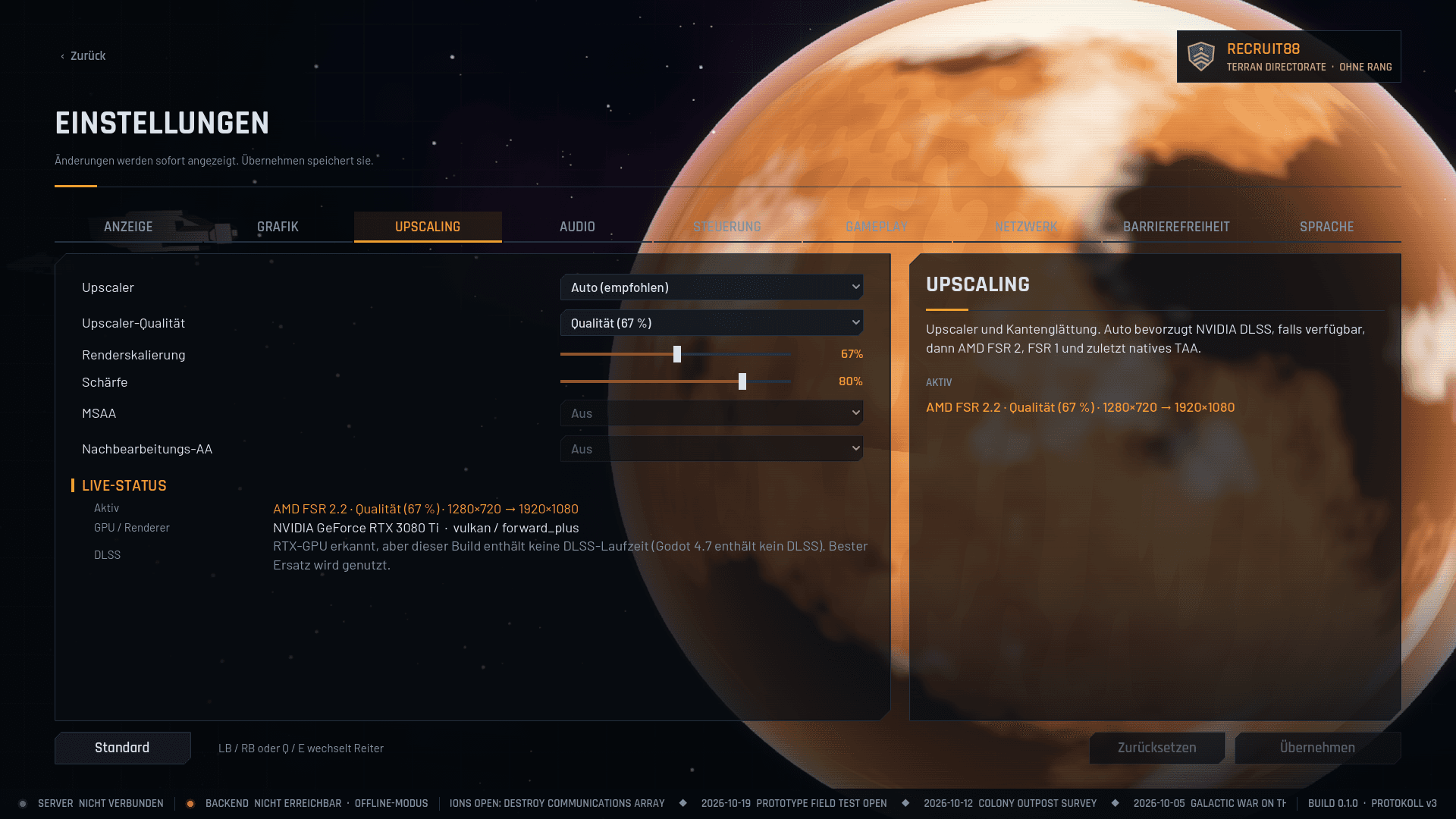The image size is (1456, 819).
Task: Switch to the Gameplay tab
Action: (877, 227)
